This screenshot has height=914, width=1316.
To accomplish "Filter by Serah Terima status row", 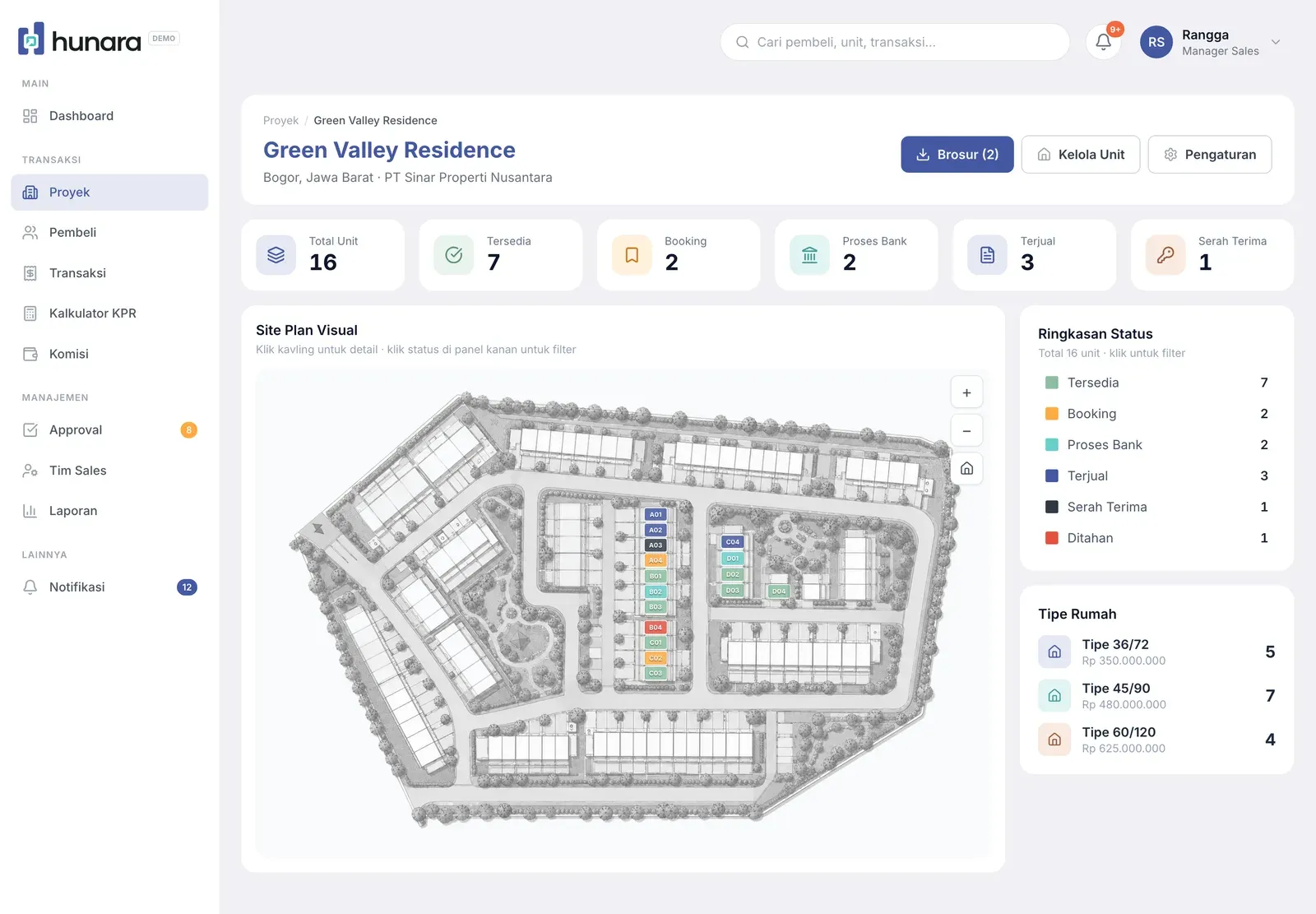I will coord(1156,508).
